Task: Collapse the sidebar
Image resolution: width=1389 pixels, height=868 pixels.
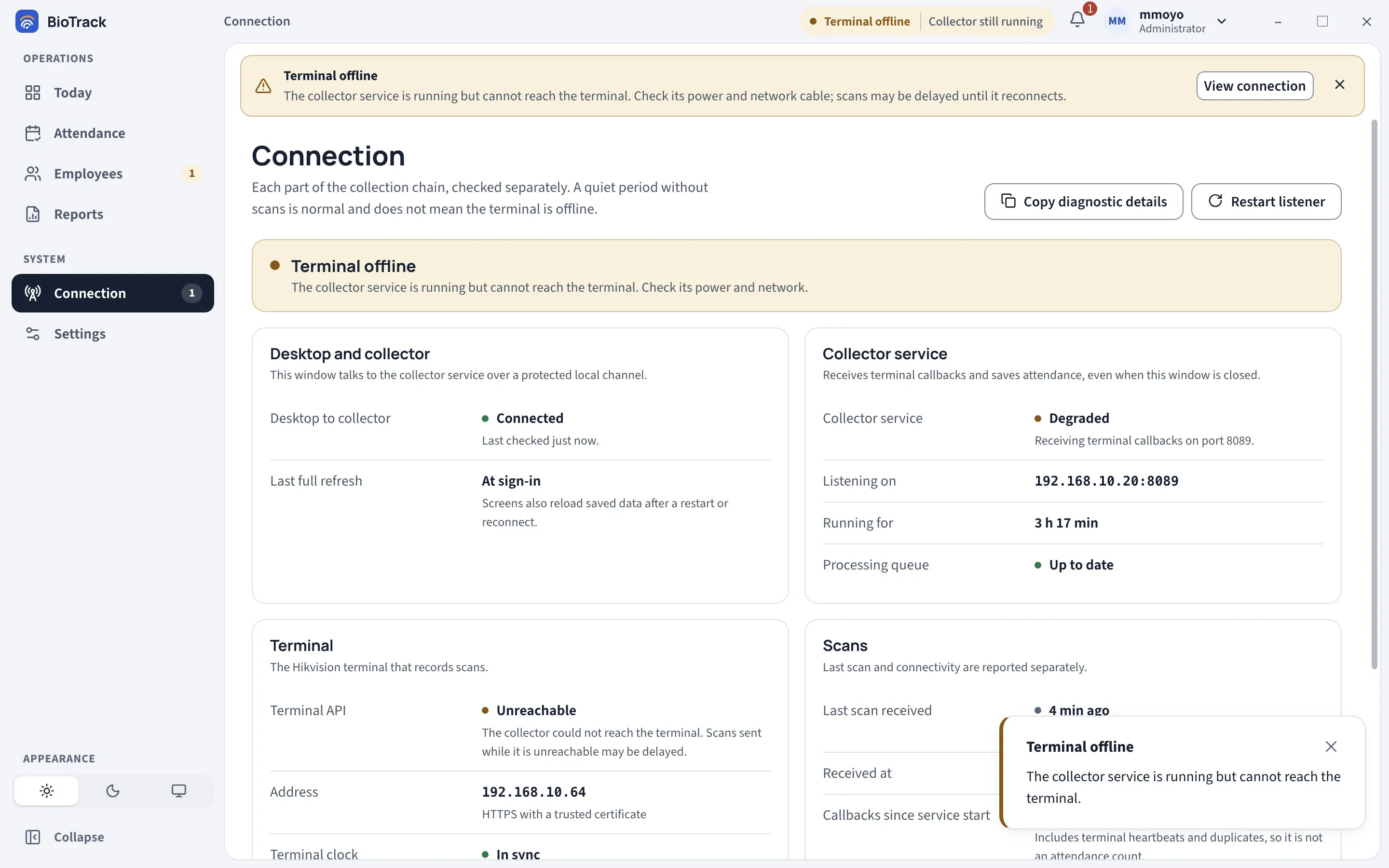Action: point(112,837)
